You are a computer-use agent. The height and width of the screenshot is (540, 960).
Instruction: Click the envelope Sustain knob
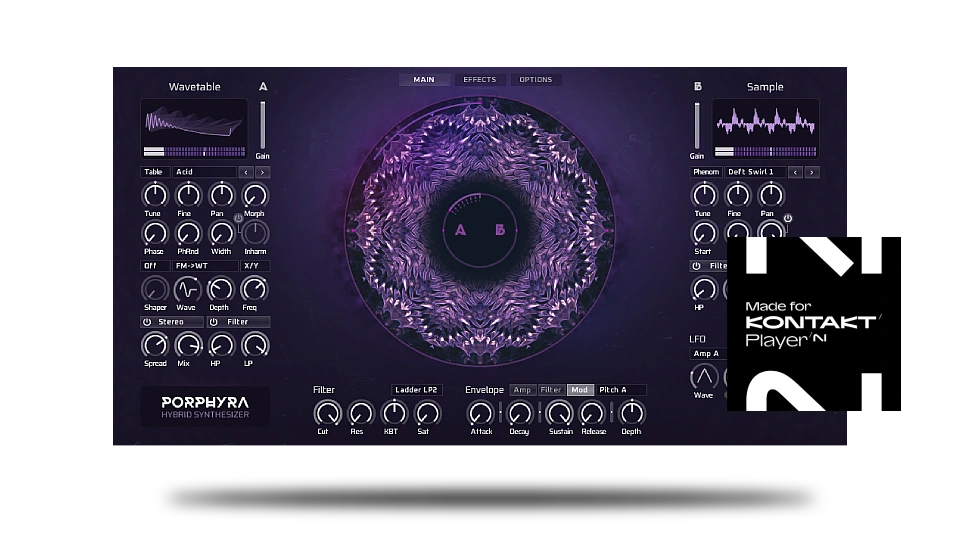coord(559,413)
